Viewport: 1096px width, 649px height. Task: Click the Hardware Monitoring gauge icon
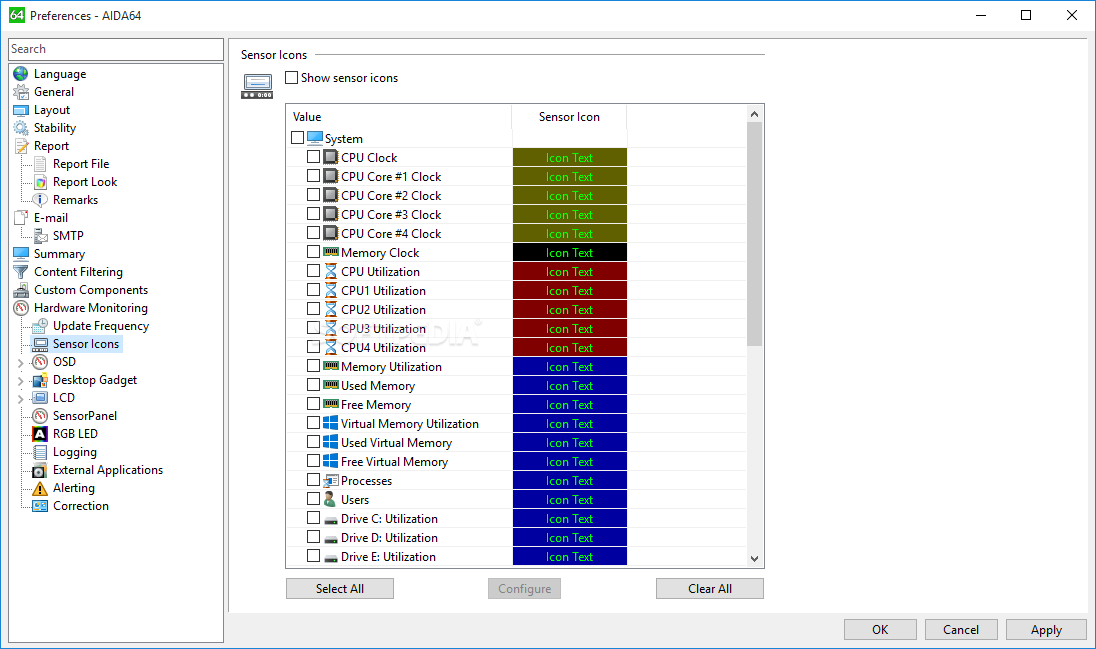pos(21,308)
